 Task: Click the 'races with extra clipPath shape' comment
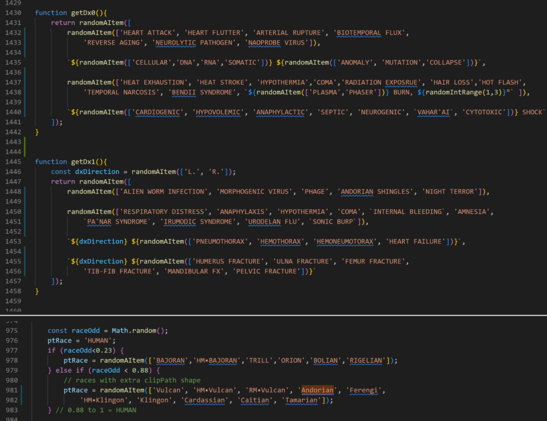click(132, 380)
